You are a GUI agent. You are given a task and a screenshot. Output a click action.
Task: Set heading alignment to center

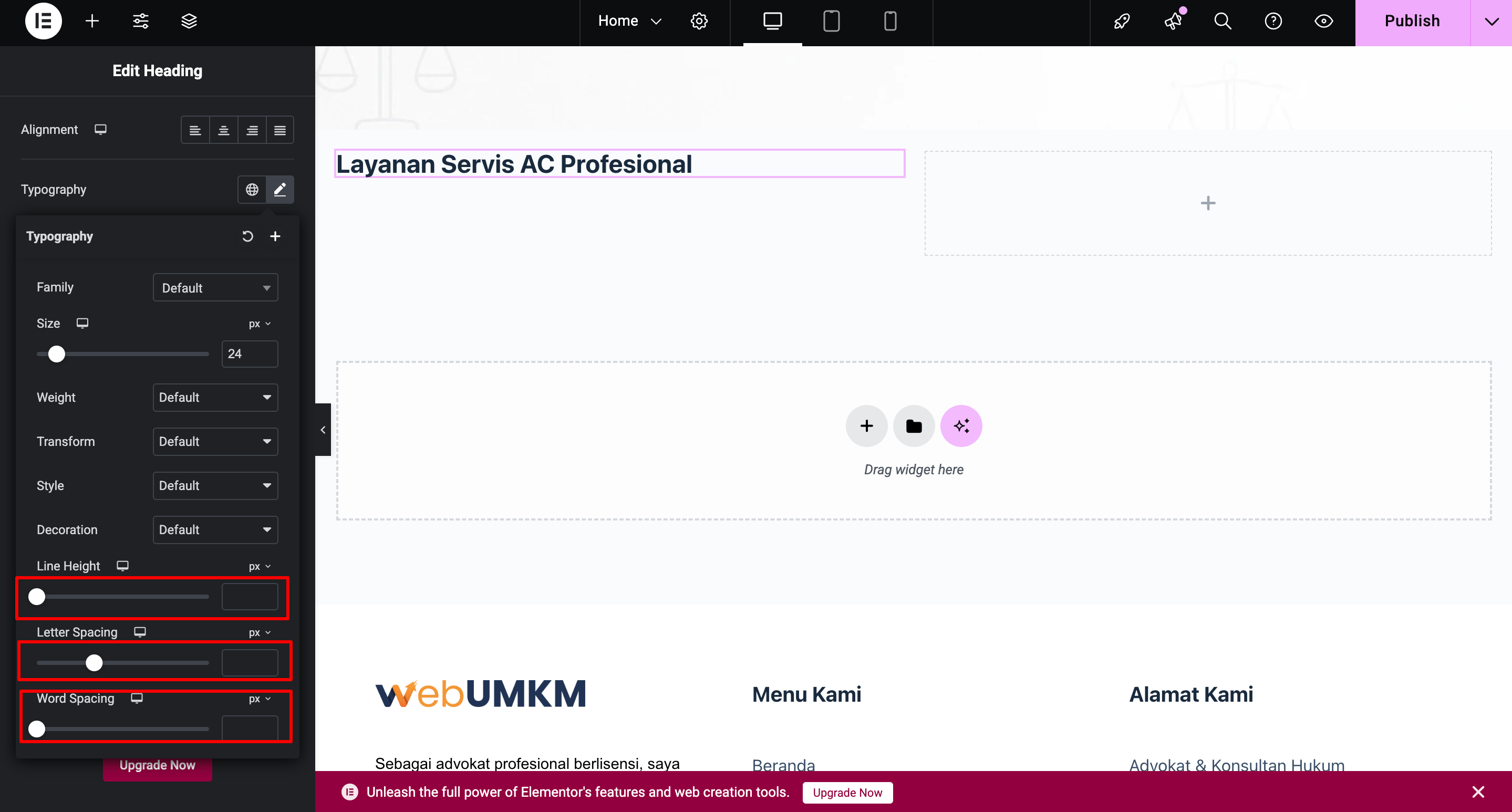click(224, 130)
